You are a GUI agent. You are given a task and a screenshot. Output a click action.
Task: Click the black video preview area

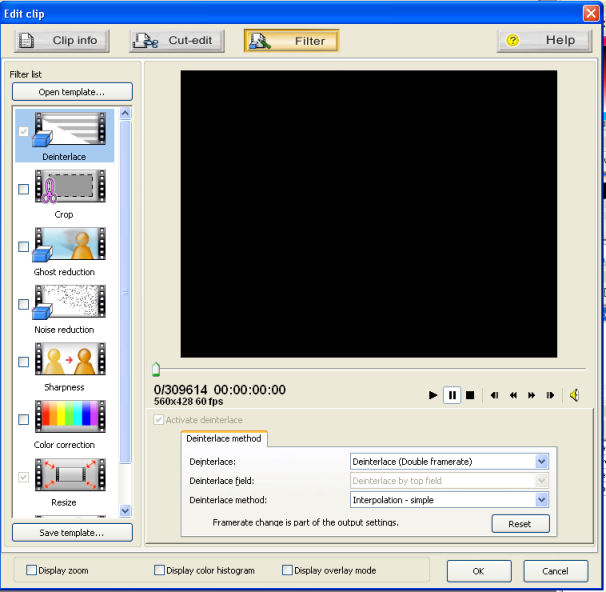[369, 214]
